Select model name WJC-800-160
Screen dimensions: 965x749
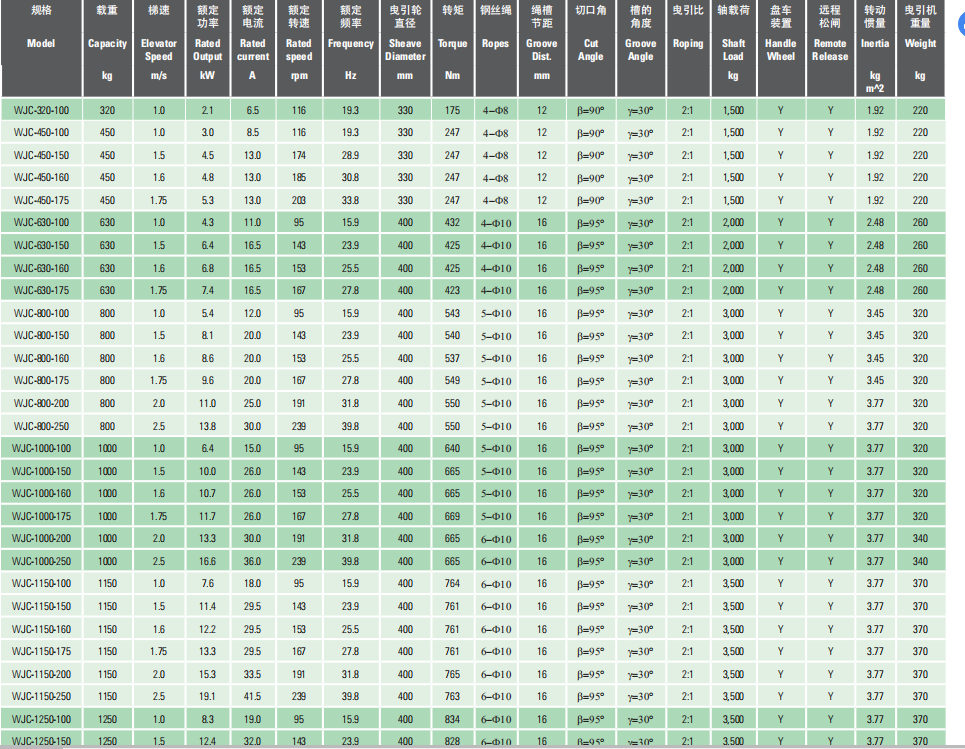tap(41, 358)
